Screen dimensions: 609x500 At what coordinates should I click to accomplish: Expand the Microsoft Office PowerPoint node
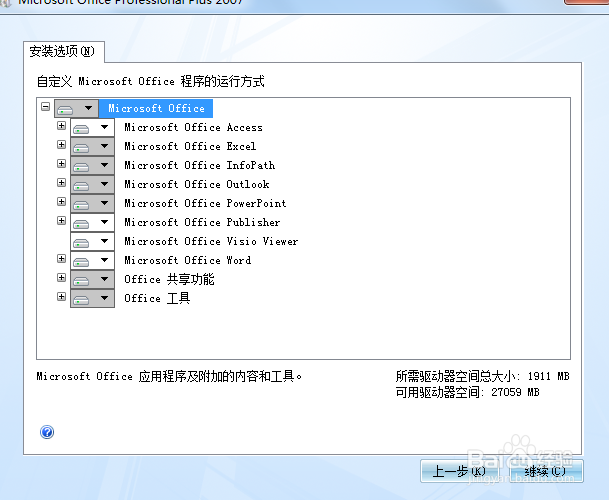pyautogui.click(x=61, y=201)
